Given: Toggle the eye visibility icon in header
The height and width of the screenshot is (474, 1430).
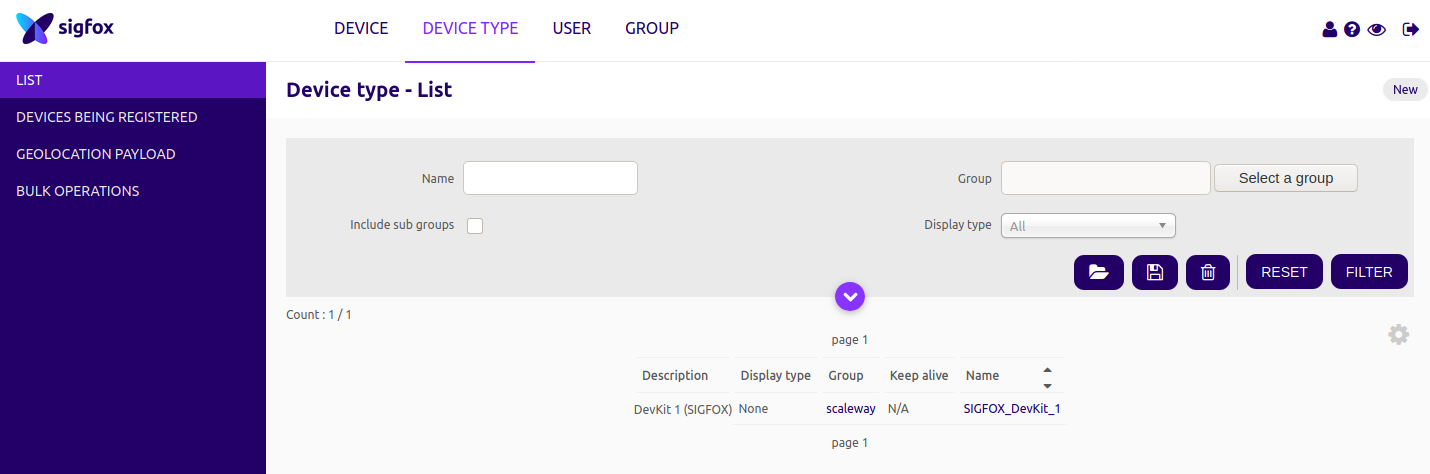Looking at the screenshot, I should tap(1377, 30).
